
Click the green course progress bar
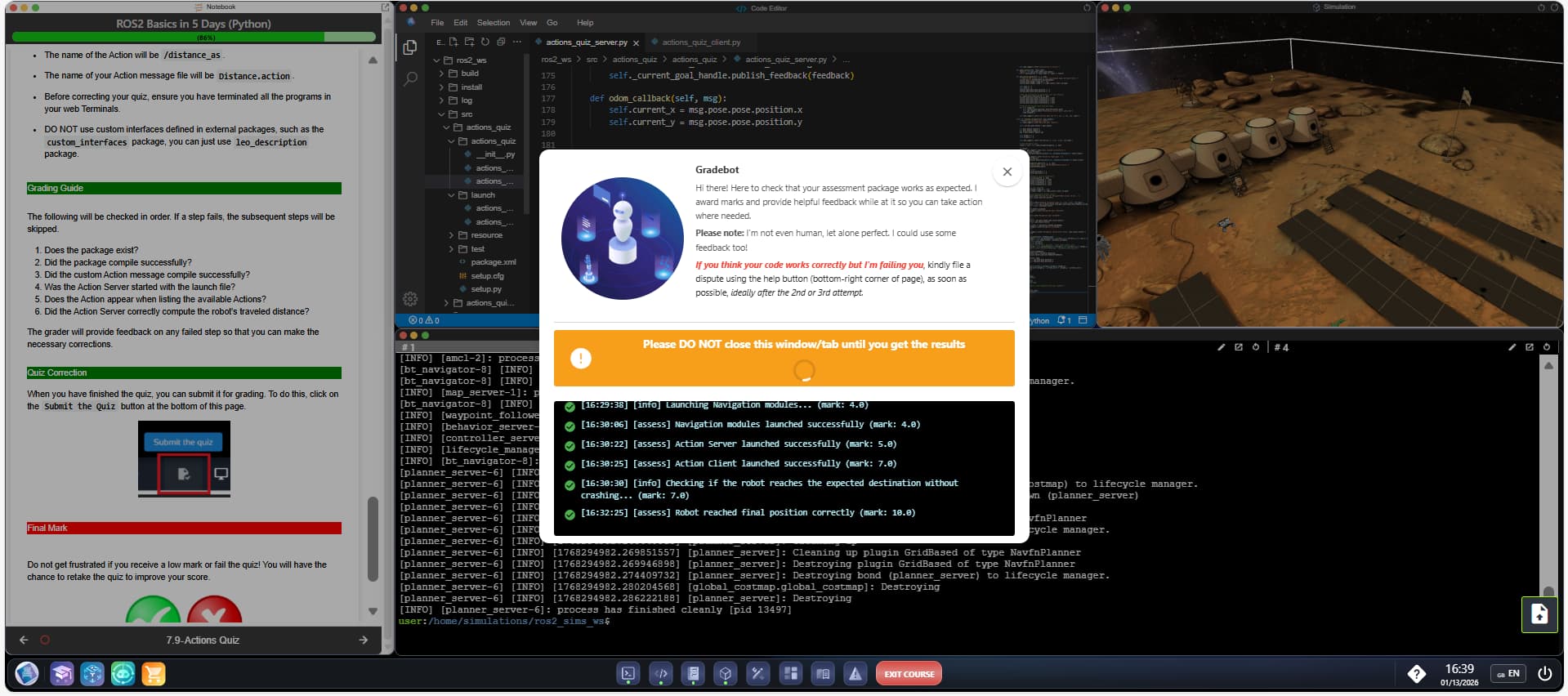pos(194,37)
